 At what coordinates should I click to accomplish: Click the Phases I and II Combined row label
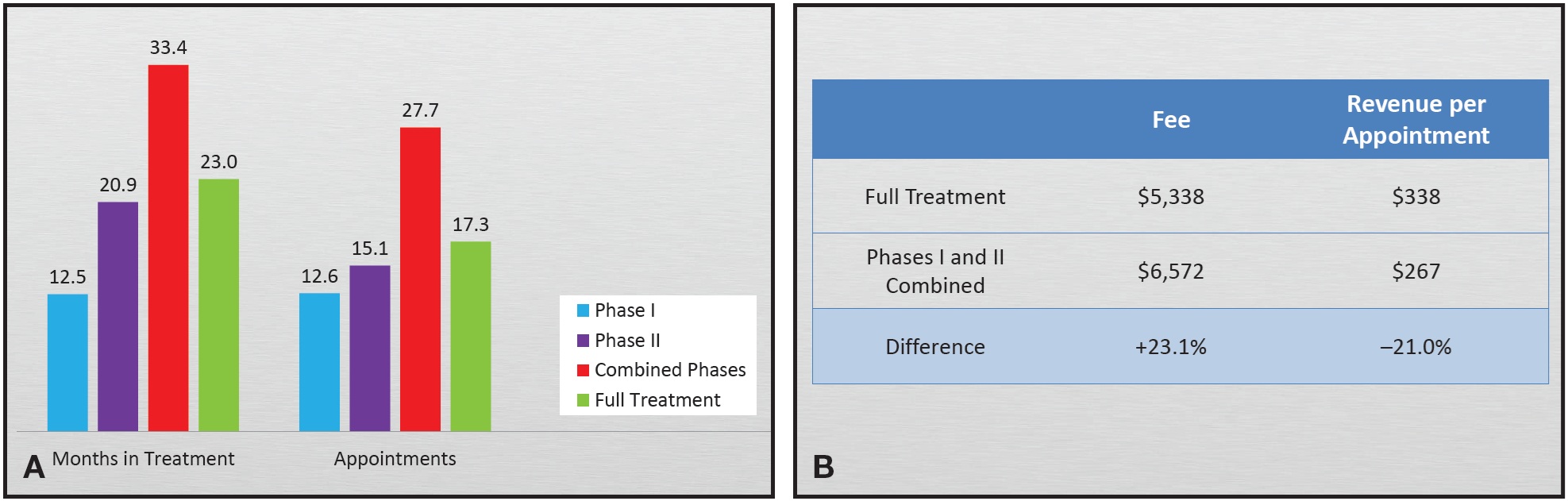coord(935,272)
